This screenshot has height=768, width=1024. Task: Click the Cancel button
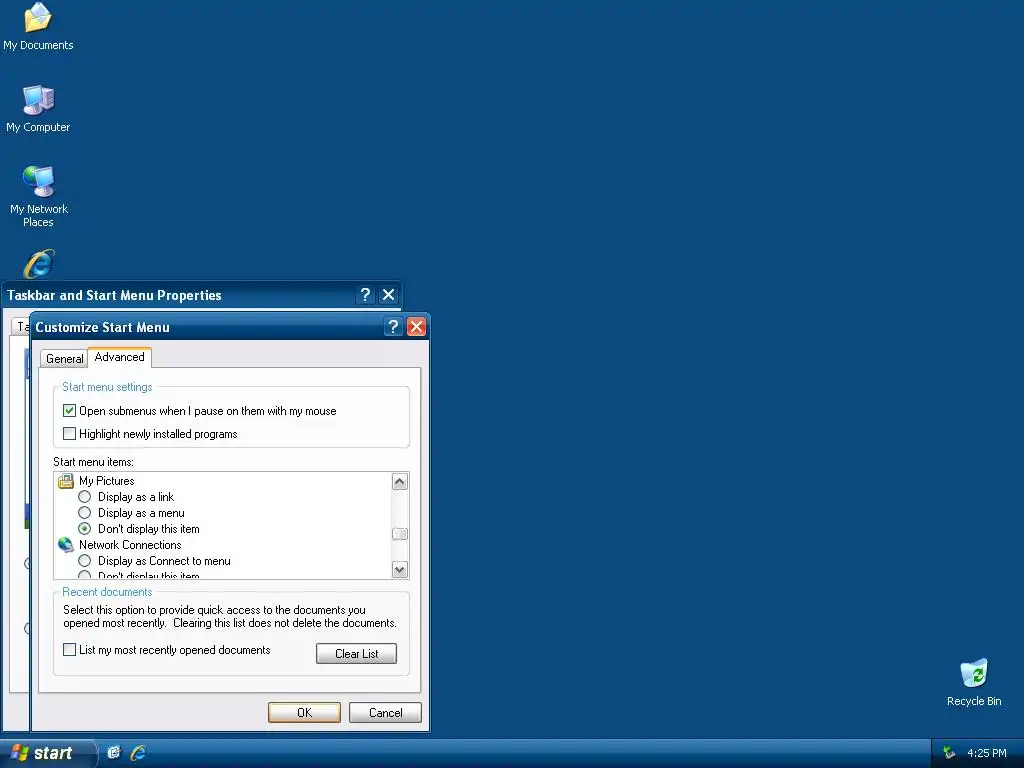coord(385,712)
